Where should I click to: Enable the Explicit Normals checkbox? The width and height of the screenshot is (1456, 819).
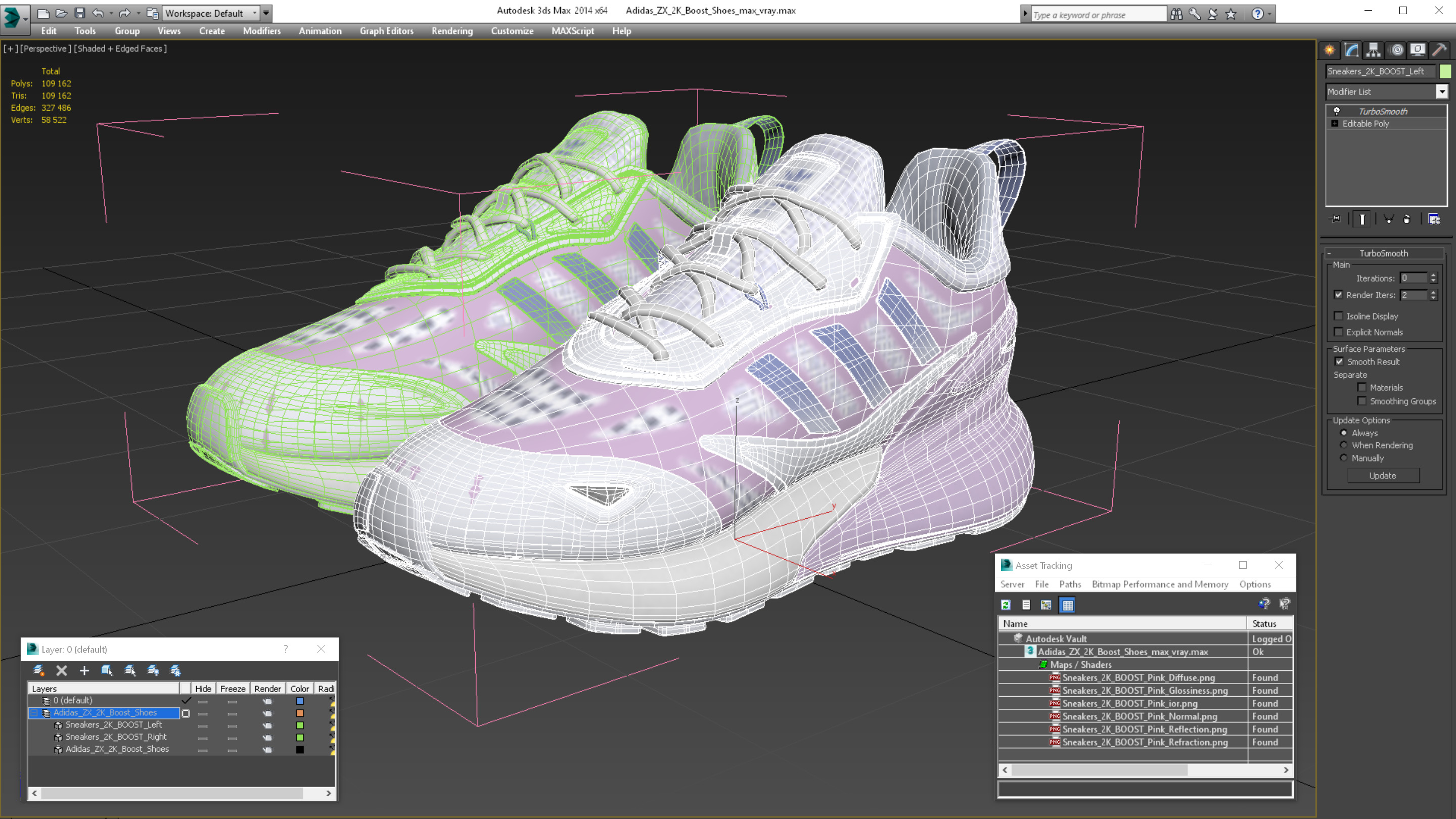pos(1338,332)
